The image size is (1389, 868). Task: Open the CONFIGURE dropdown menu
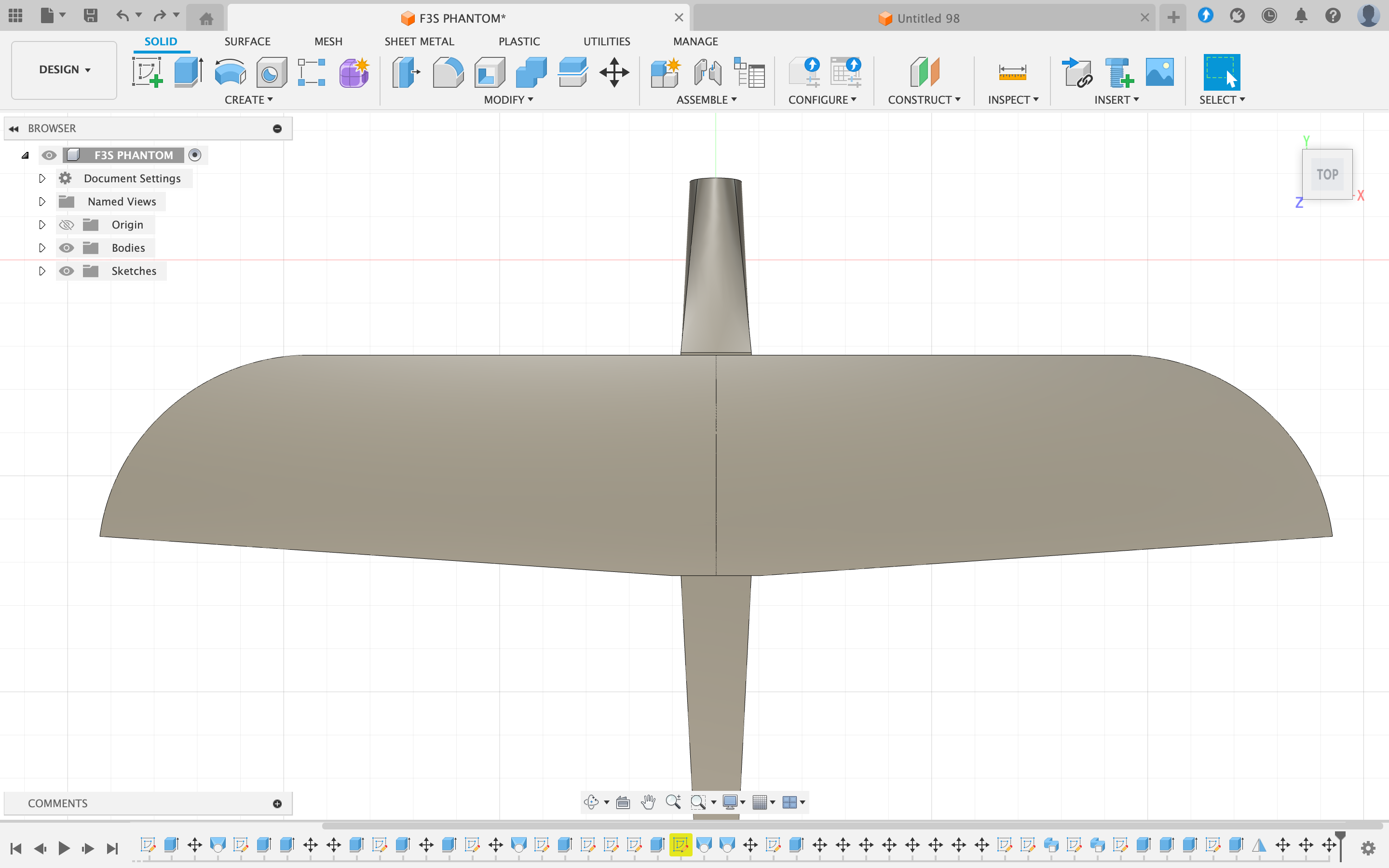(x=822, y=100)
